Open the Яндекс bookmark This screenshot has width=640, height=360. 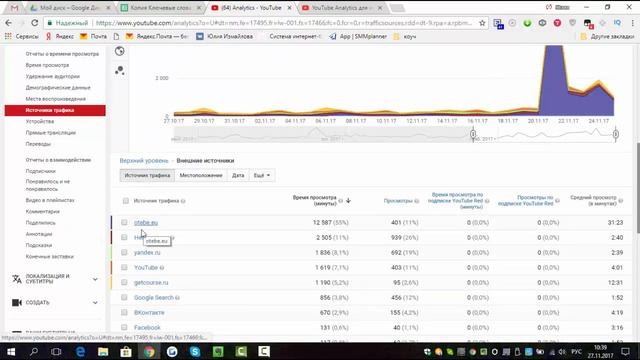point(60,36)
